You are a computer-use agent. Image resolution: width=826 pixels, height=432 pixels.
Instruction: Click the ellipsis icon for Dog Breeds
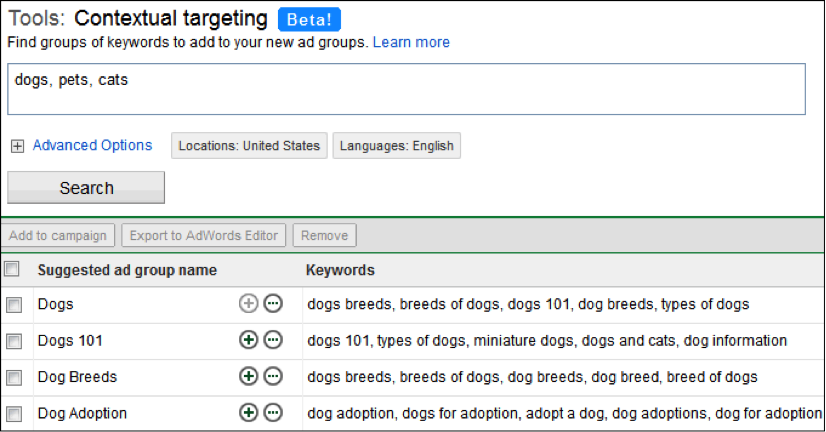click(x=273, y=376)
